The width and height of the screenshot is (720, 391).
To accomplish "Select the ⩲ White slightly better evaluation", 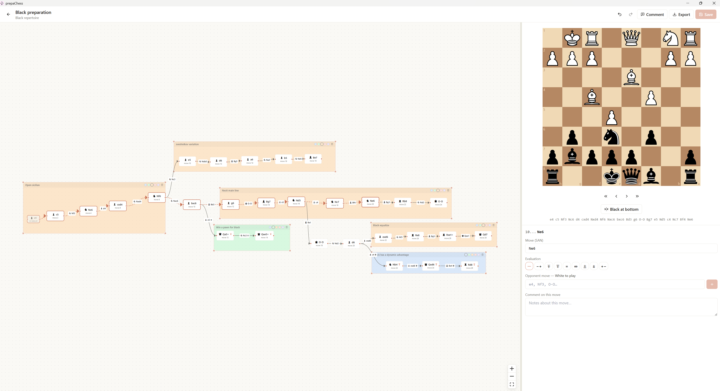I will pos(585,266).
